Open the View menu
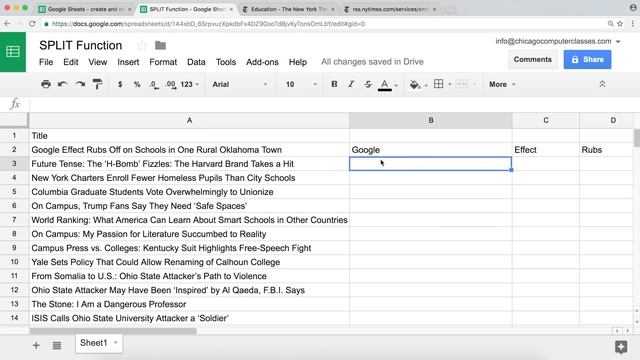This screenshot has width=640, height=360. coord(98,62)
